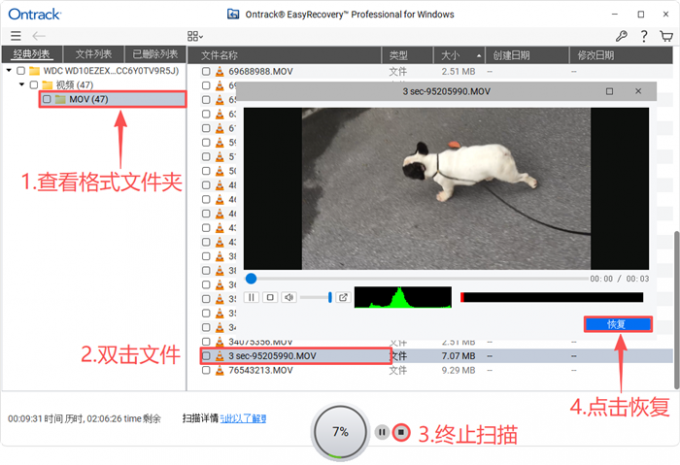Switch to the 已删除列表 tab
Screen dimensions: 680x465
[155, 55]
